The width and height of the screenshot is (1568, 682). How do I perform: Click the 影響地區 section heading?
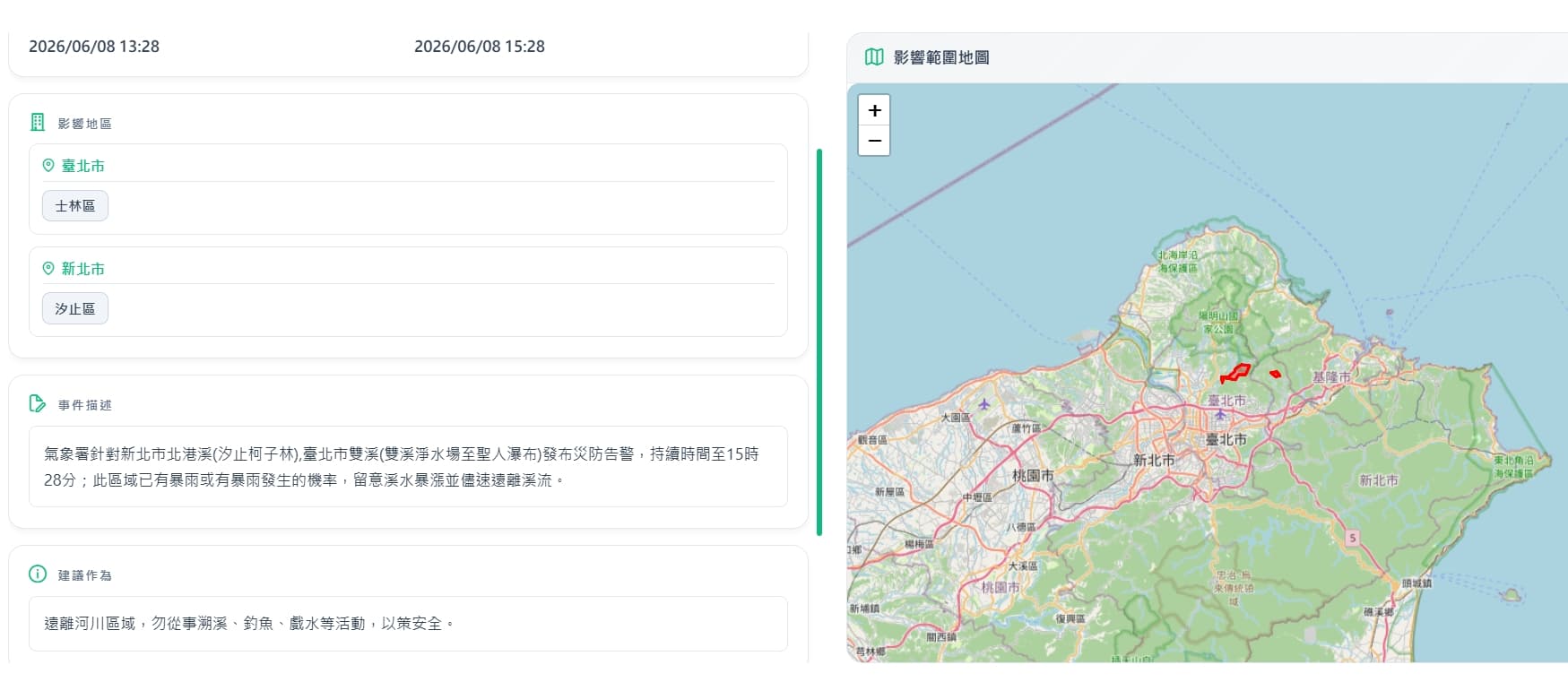(85, 124)
